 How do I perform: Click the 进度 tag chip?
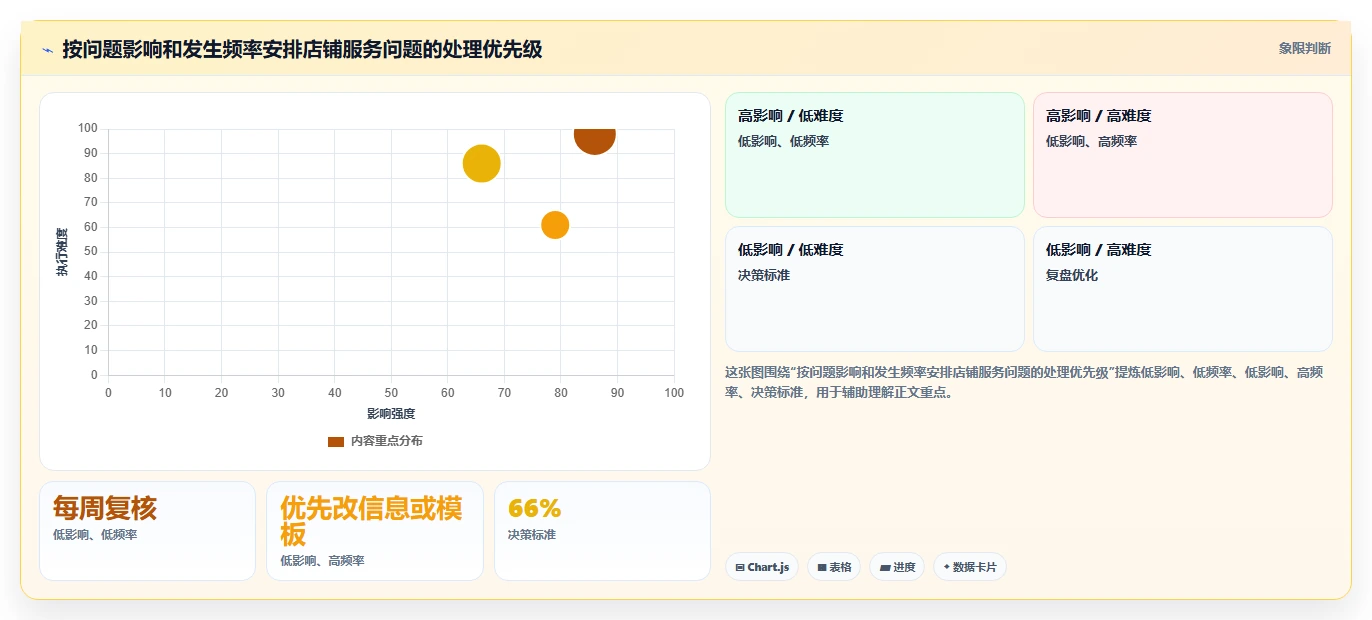coord(896,567)
